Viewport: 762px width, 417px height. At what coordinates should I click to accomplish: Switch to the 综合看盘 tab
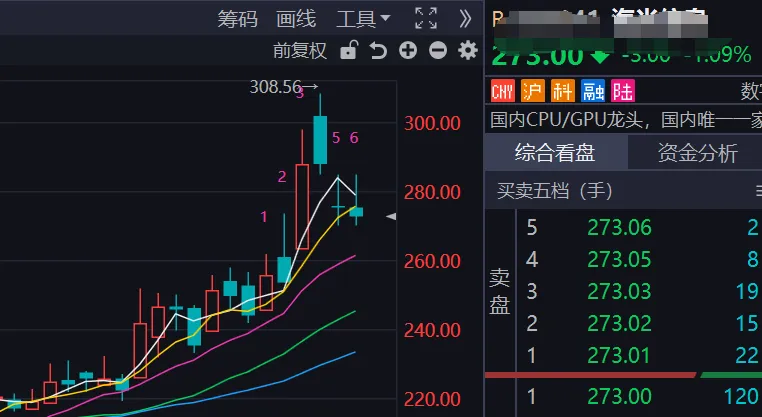pos(555,153)
